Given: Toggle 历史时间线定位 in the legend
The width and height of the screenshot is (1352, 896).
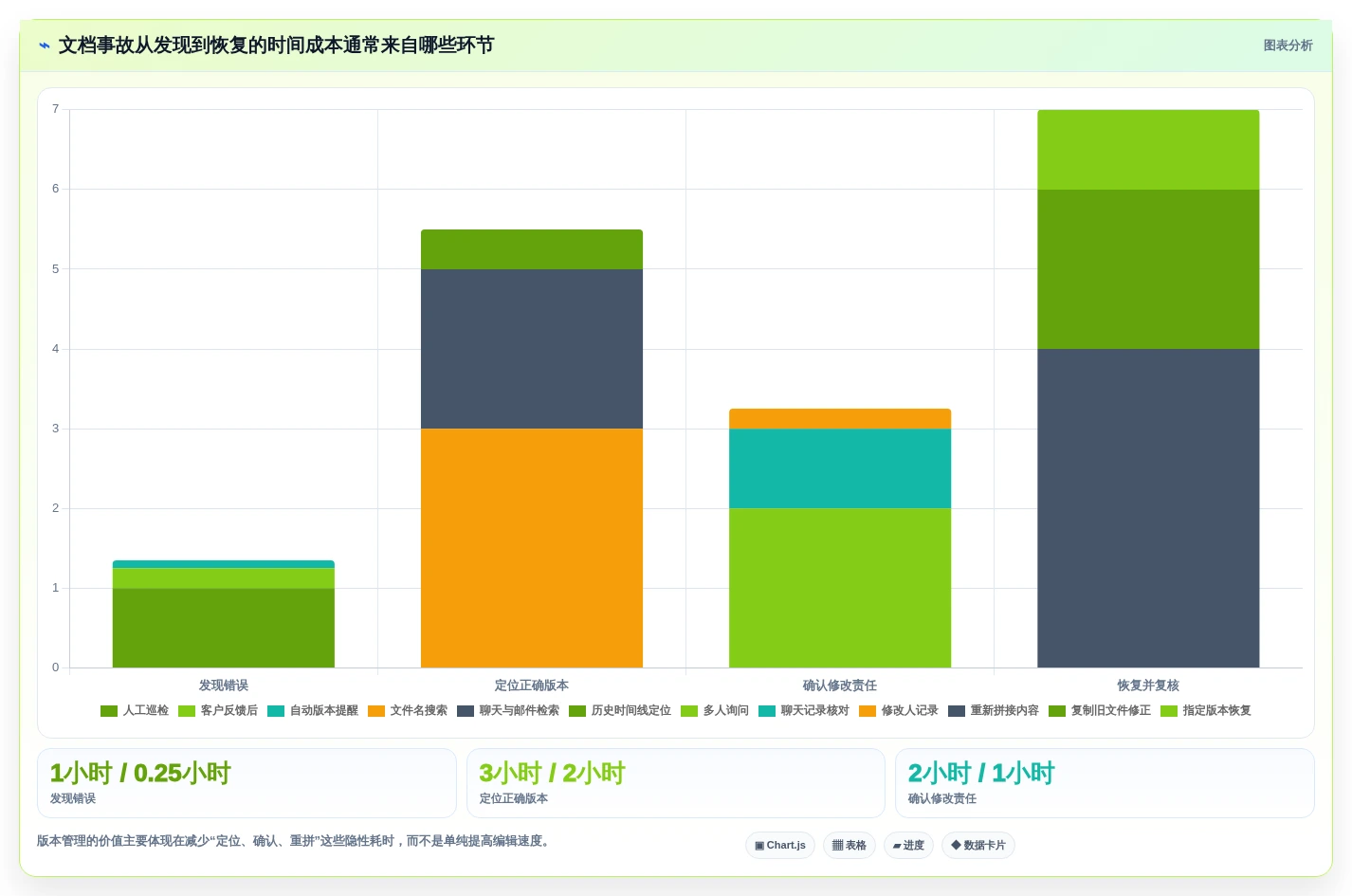Looking at the screenshot, I should pos(620,710).
